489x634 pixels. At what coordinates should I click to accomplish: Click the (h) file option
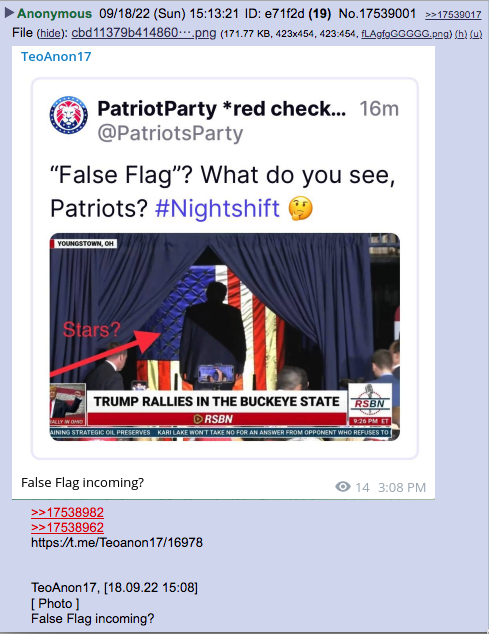point(461,34)
